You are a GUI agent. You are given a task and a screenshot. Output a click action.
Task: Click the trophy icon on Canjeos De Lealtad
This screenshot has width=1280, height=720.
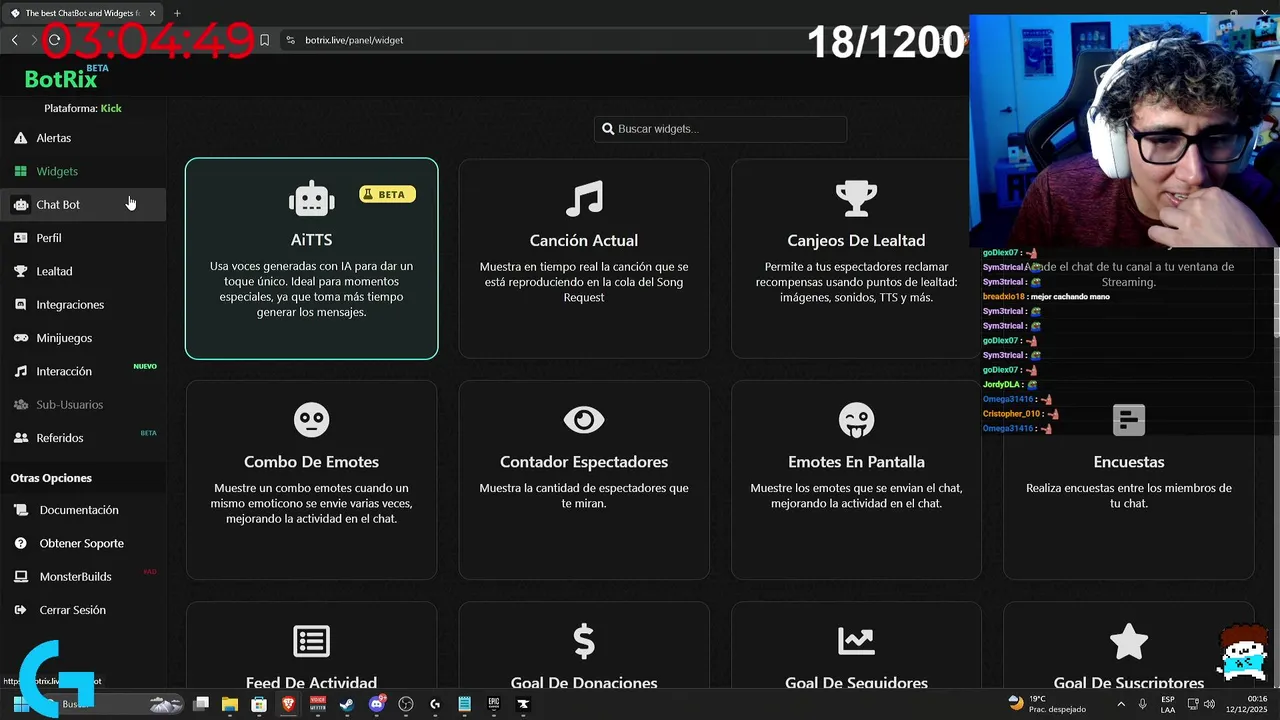pyautogui.click(x=856, y=198)
